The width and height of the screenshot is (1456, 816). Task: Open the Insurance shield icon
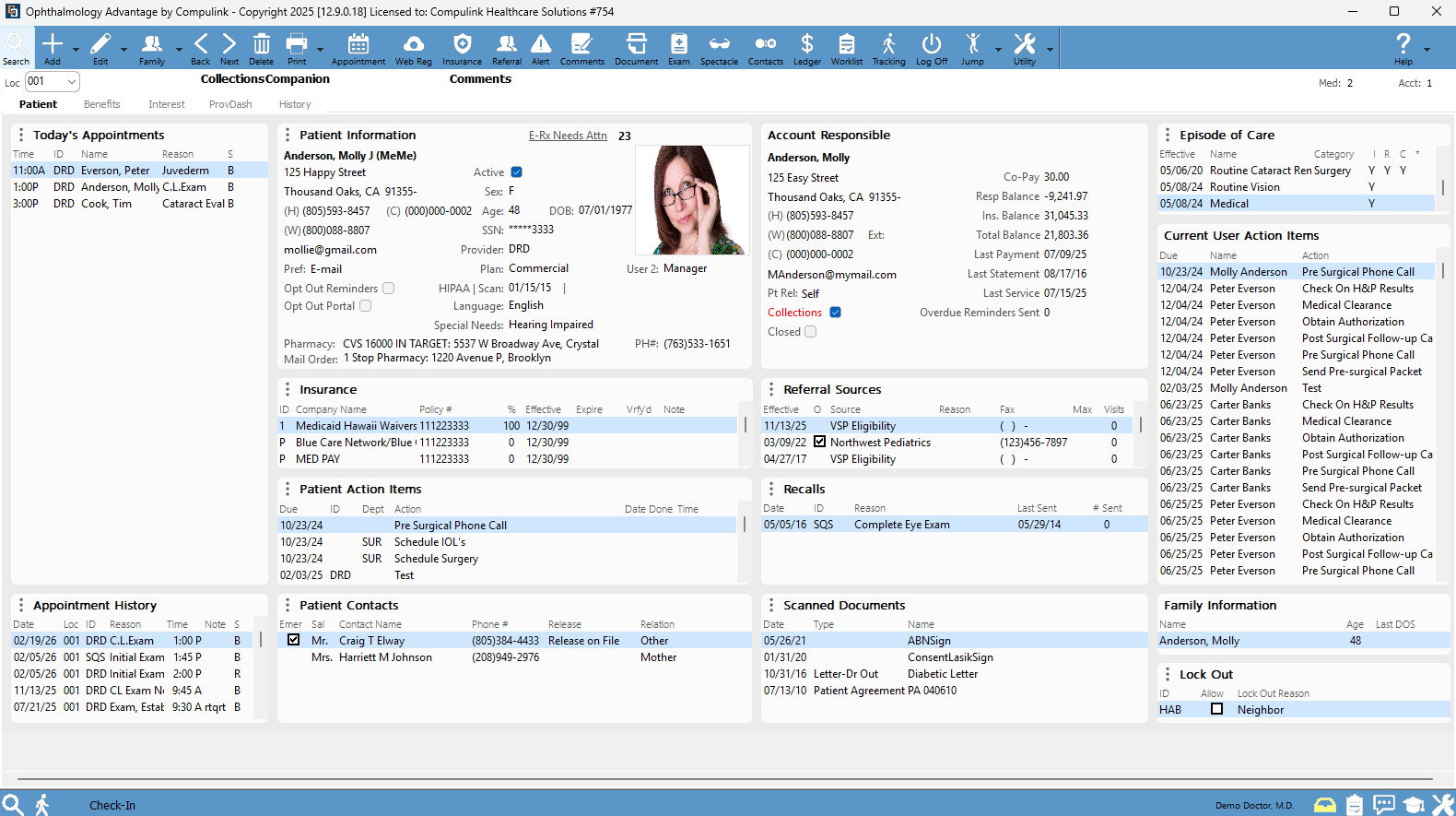coord(462,48)
